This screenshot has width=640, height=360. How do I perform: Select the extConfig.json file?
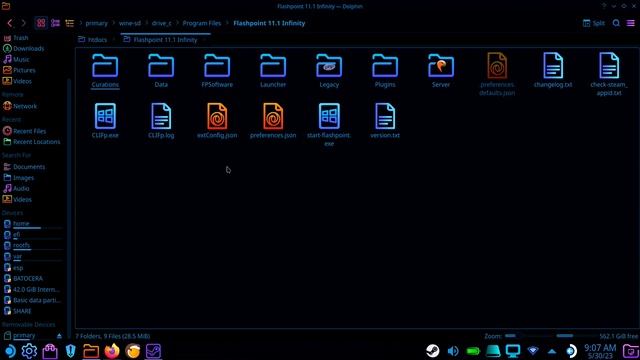pos(217,121)
